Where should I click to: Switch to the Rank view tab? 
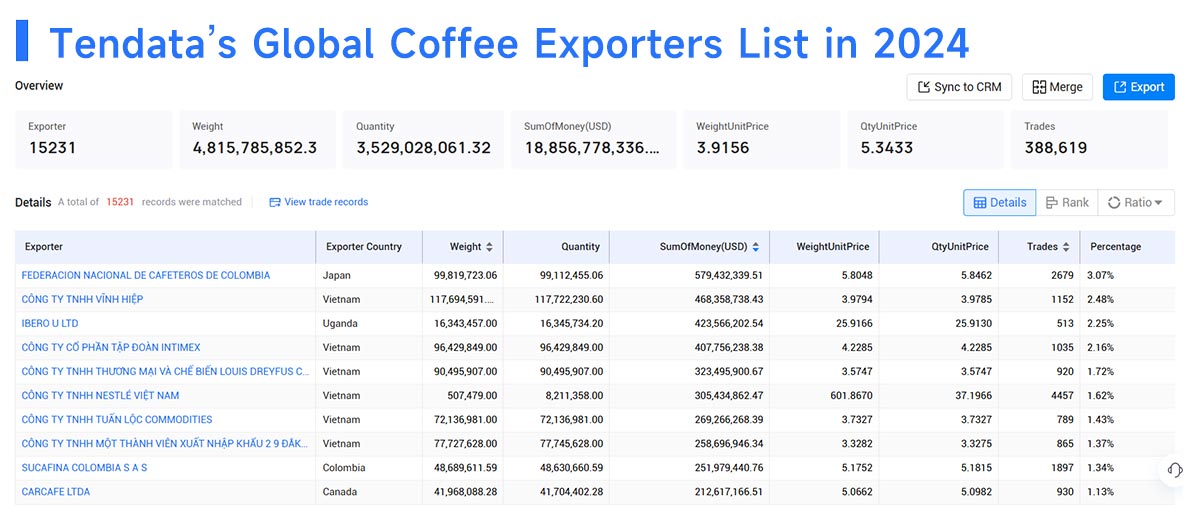1066,203
